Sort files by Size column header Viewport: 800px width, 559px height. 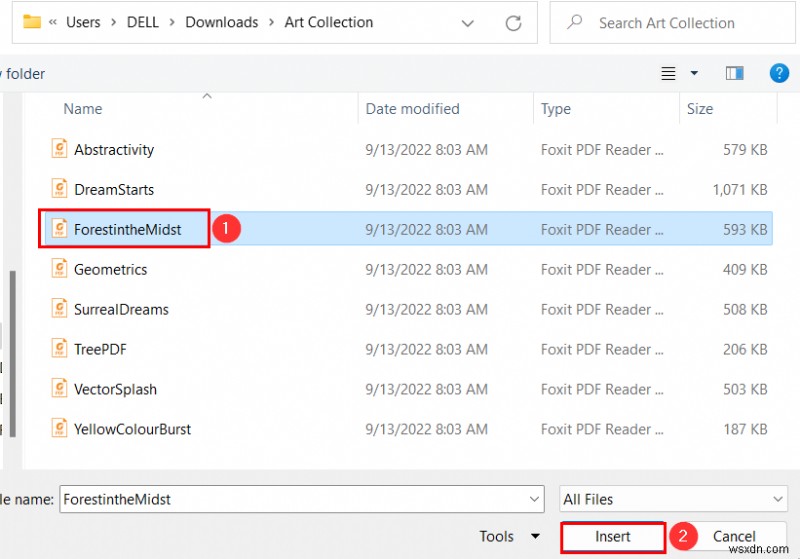pyautogui.click(x=700, y=109)
